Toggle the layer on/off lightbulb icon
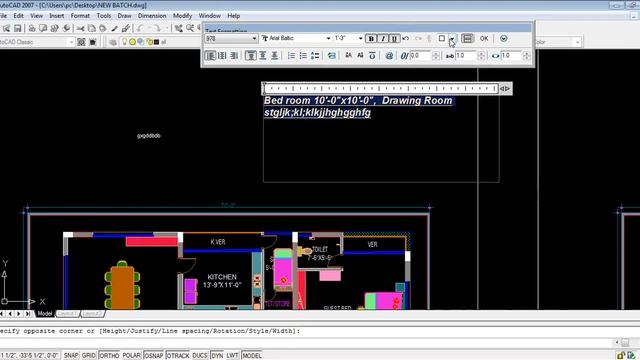This screenshot has height=360, width=640. pos(124,42)
